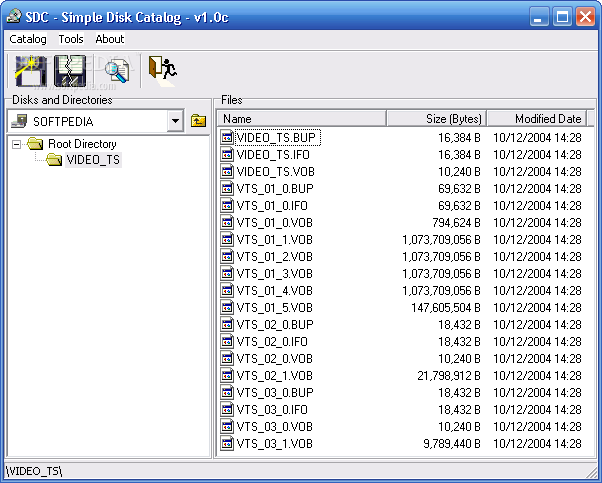This screenshot has height=483, width=602.
Task: Sort files by Modified Date column header
Action: coord(537,119)
